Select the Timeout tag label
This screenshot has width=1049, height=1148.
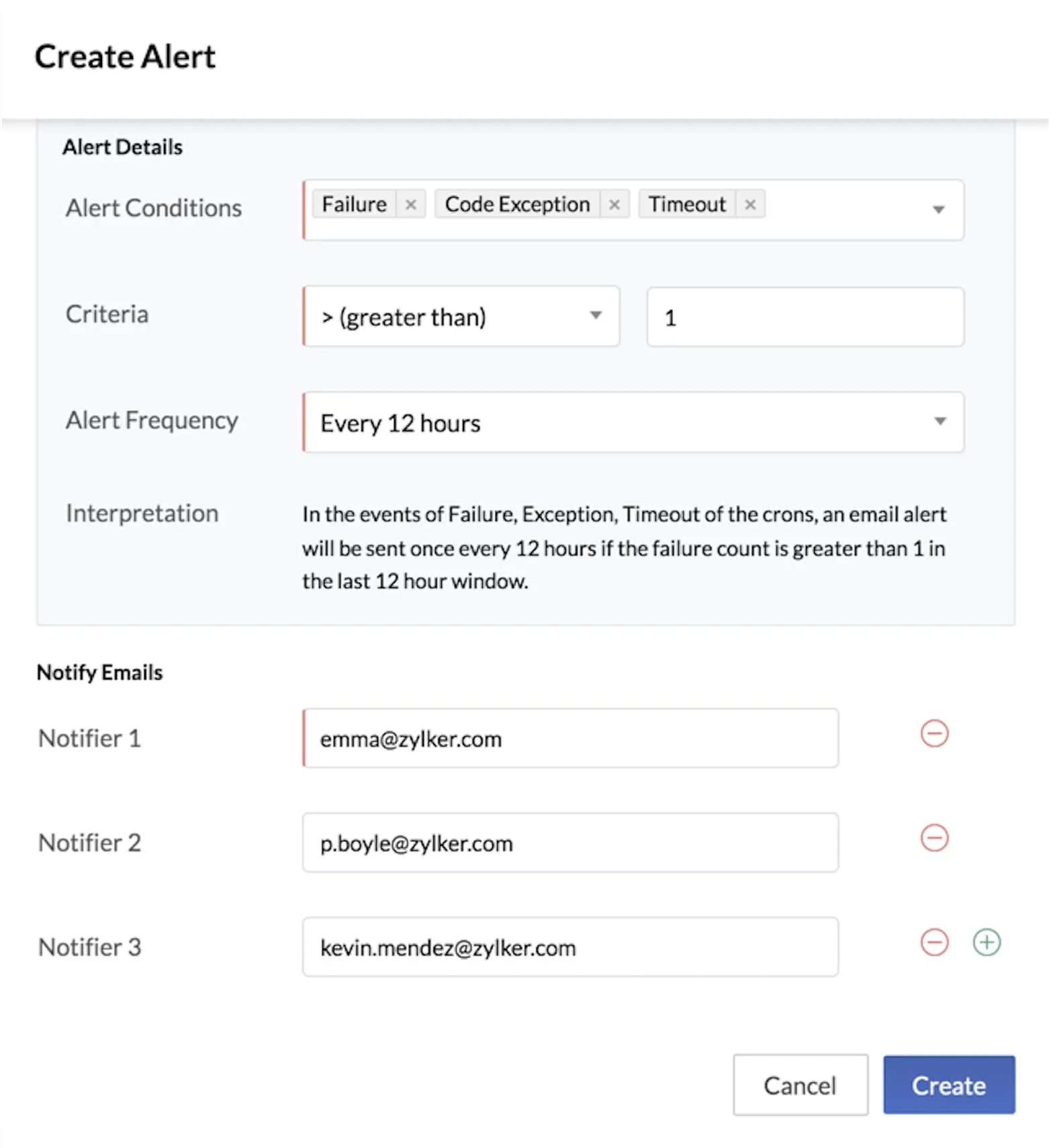point(687,204)
